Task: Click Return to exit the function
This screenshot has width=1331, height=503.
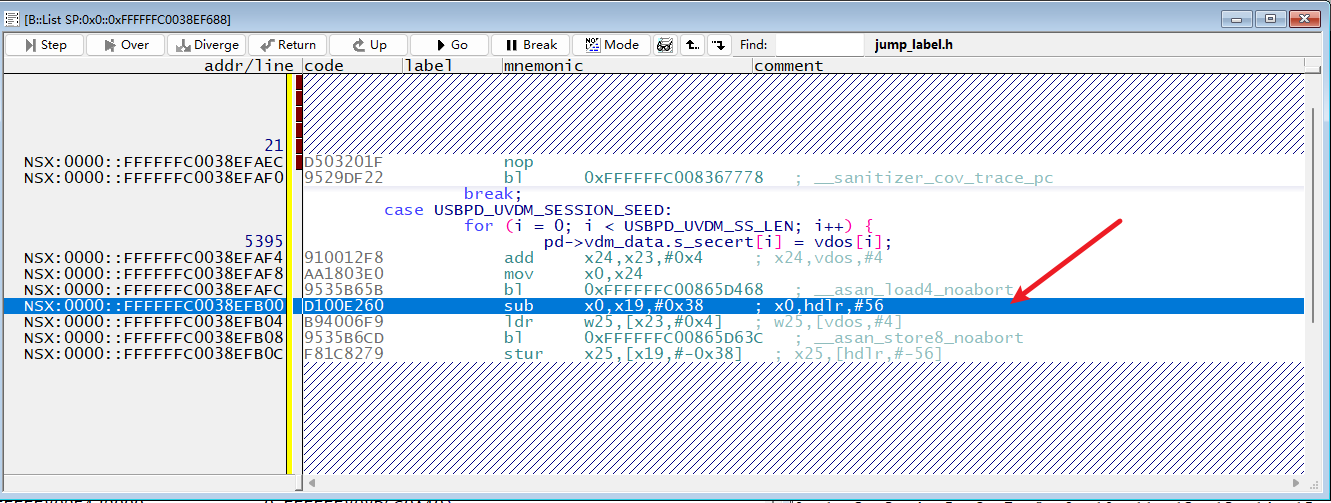Action: [288, 45]
